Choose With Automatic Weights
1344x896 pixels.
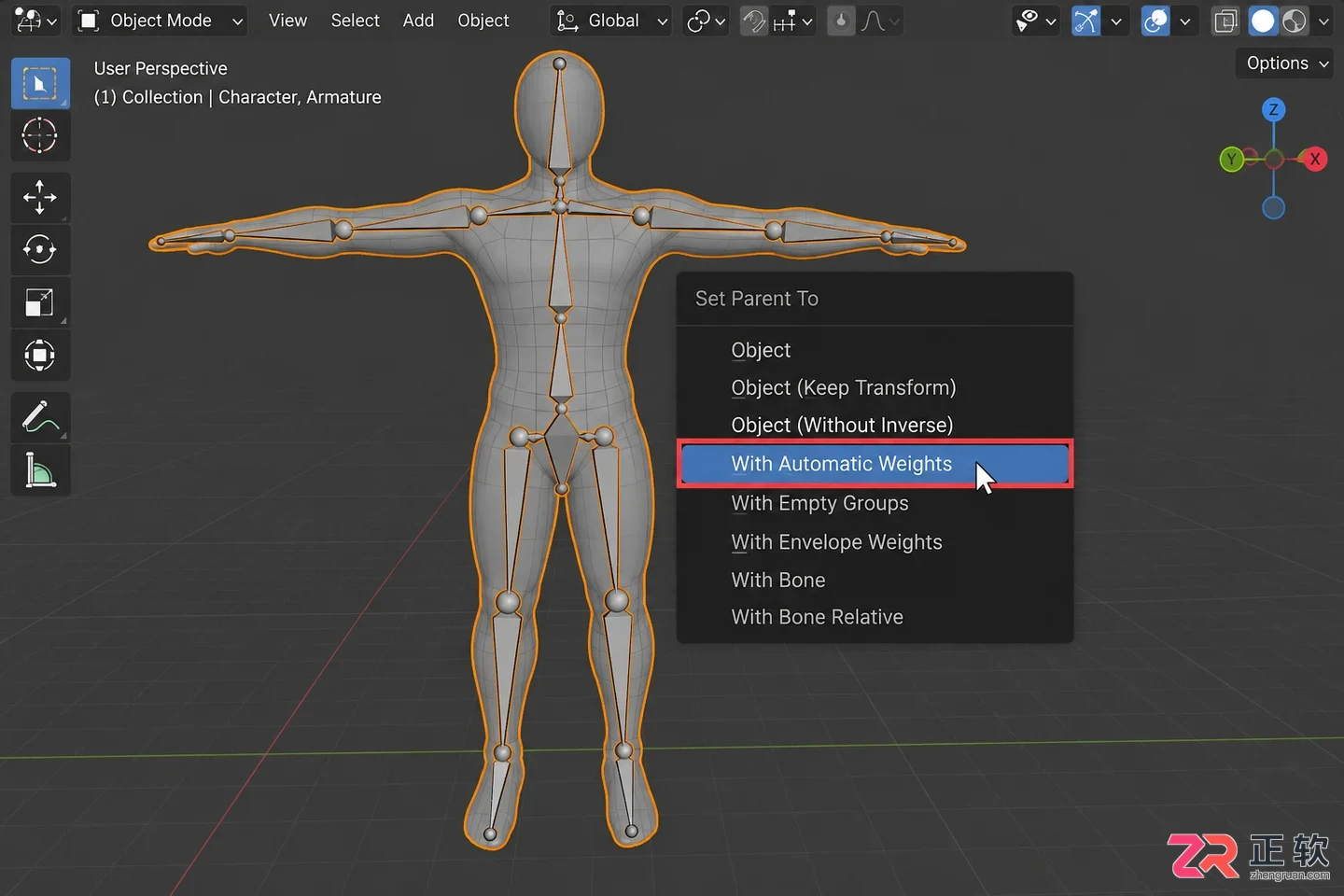875,464
